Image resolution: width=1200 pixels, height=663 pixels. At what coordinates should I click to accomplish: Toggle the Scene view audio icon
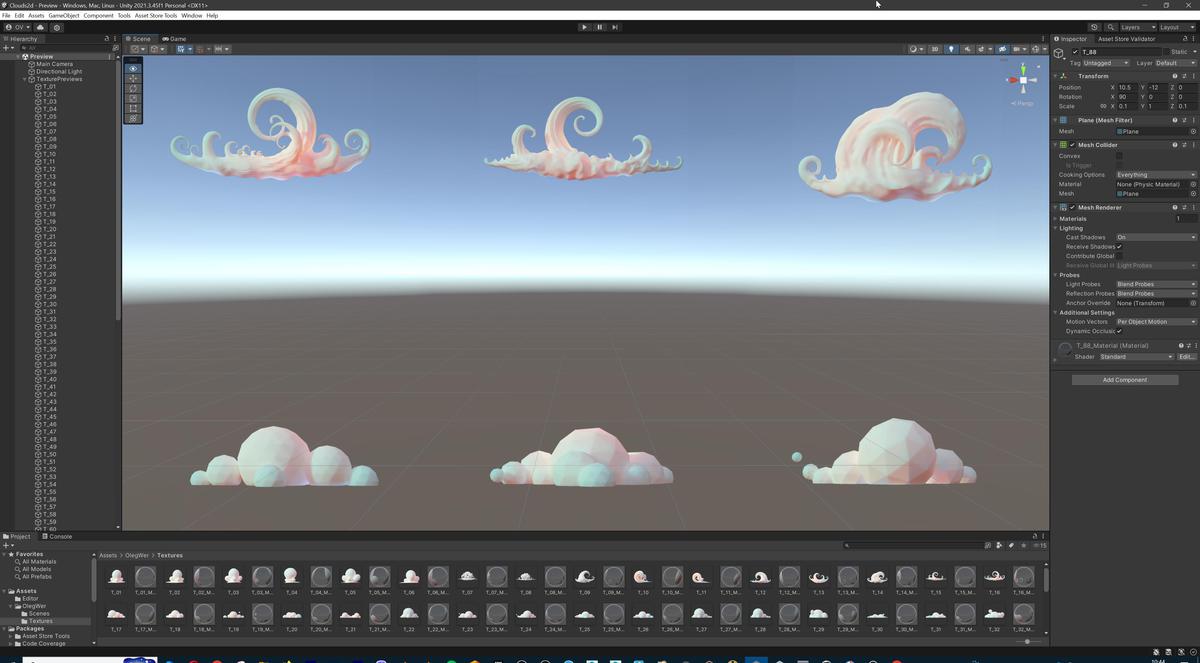967,49
